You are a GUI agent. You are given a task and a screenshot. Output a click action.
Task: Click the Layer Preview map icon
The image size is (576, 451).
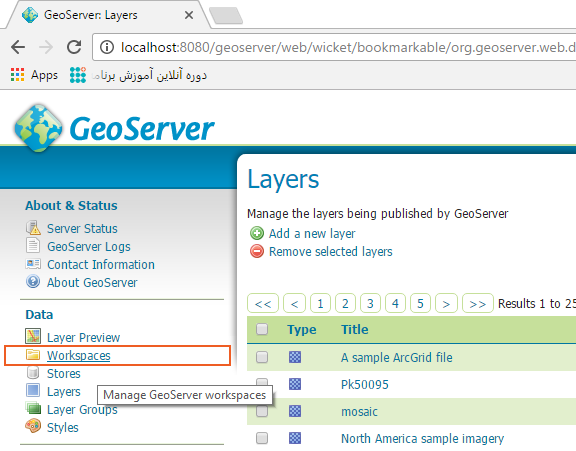point(33,336)
